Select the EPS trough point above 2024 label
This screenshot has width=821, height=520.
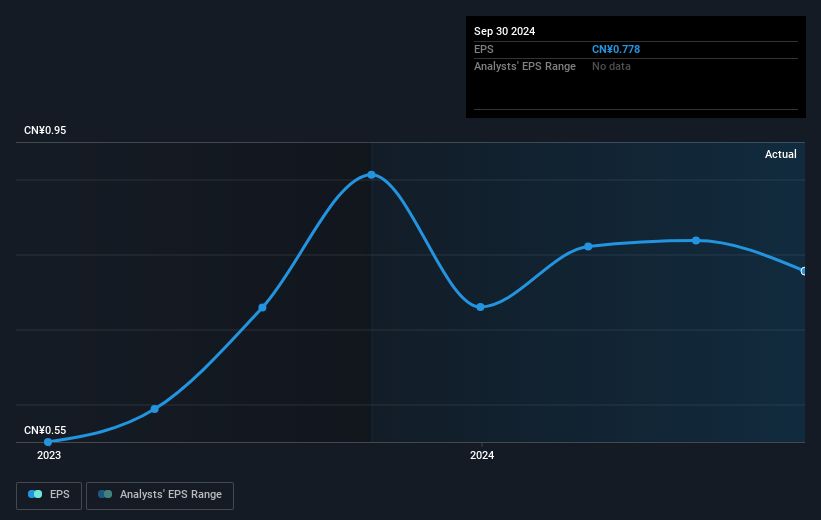point(480,307)
